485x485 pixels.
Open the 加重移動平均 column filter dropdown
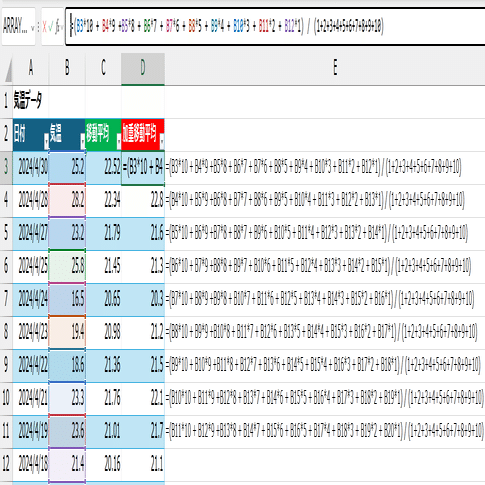(x=162, y=142)
